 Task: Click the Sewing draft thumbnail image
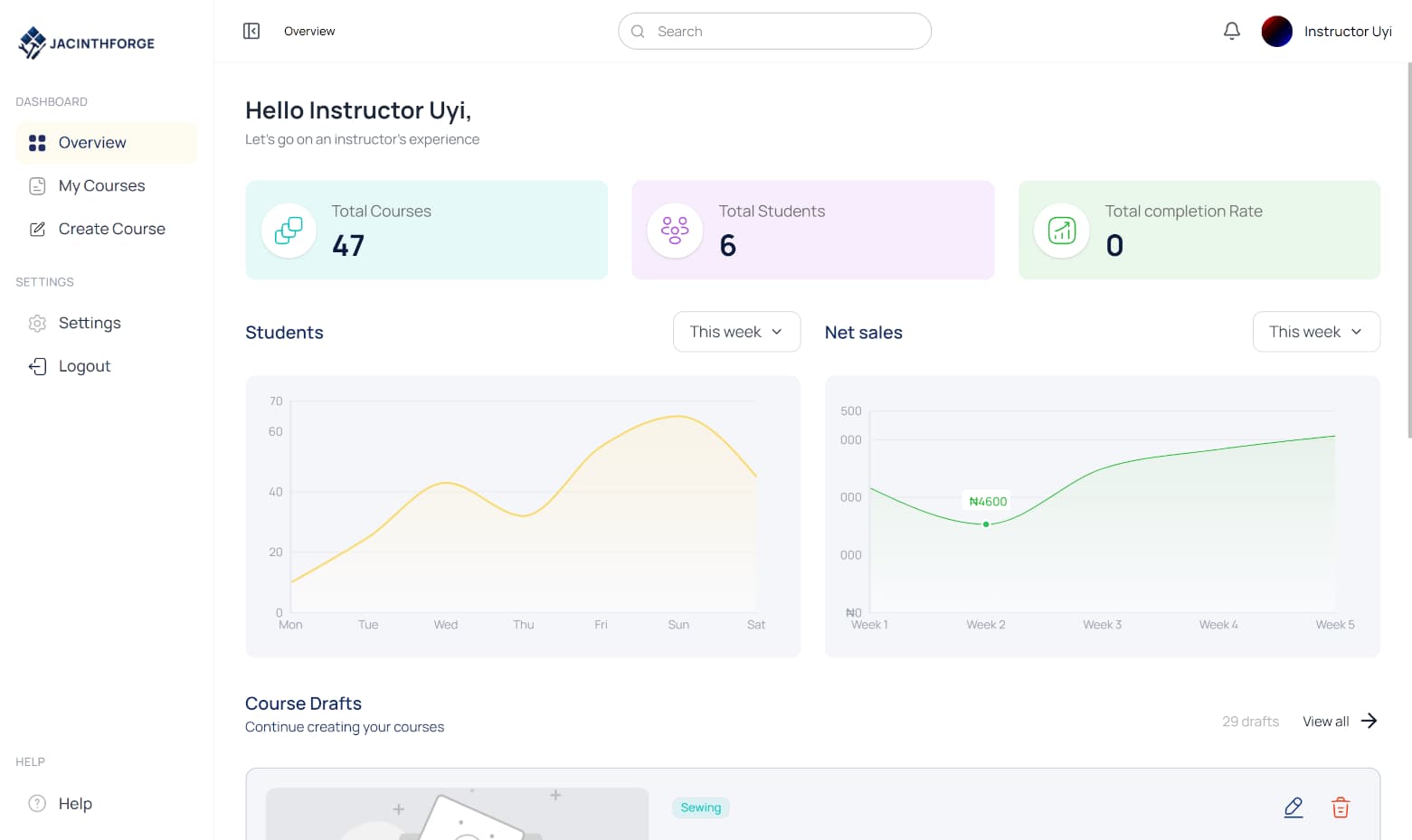tap(457, 814)
